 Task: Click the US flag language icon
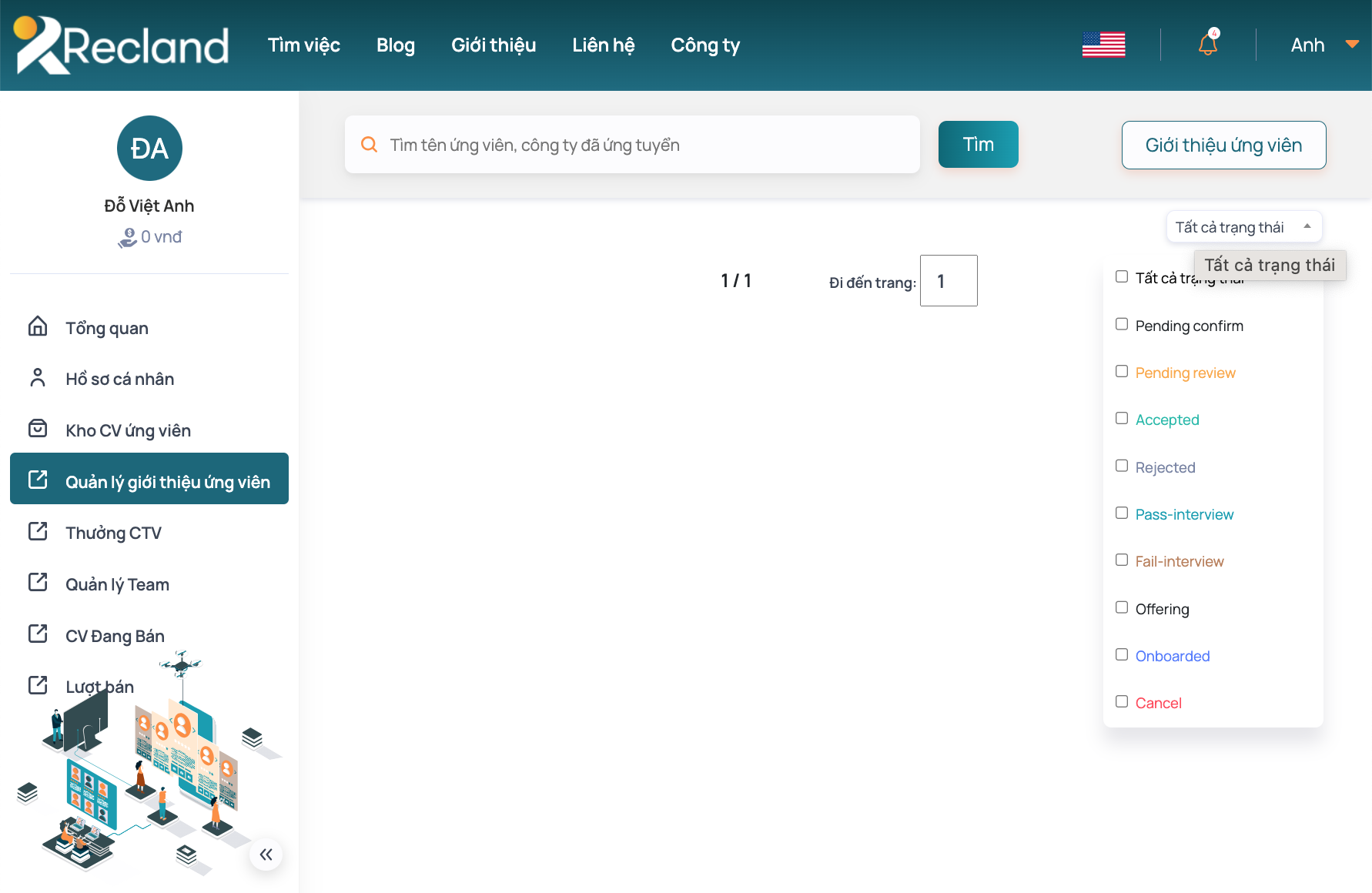click(1103, 45)
